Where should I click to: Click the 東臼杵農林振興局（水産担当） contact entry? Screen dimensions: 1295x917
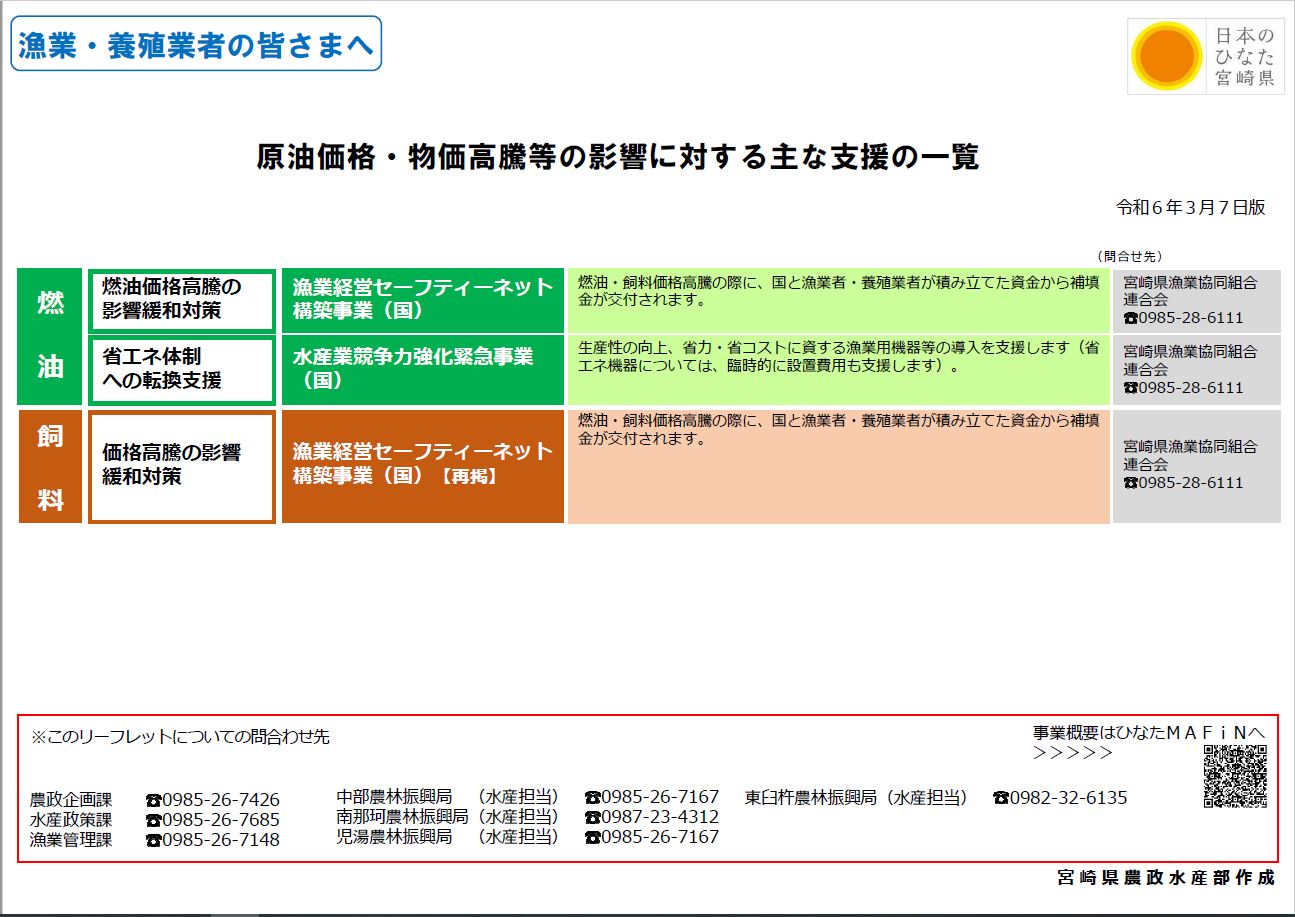(x=856, y=798)
